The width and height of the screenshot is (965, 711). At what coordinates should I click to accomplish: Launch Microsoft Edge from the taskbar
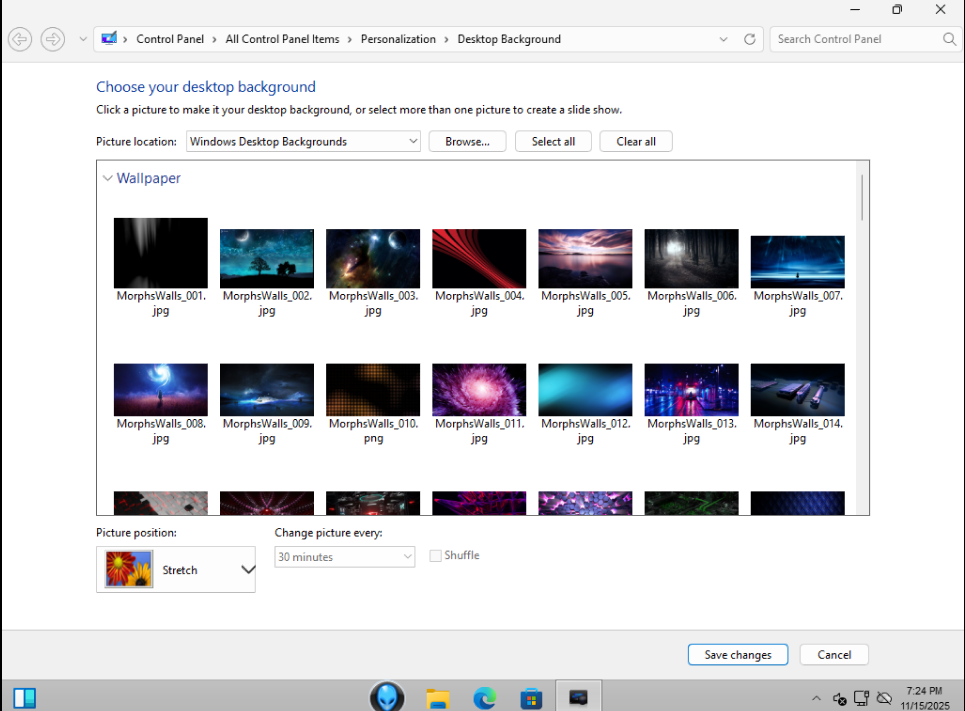tap(485, 697)
